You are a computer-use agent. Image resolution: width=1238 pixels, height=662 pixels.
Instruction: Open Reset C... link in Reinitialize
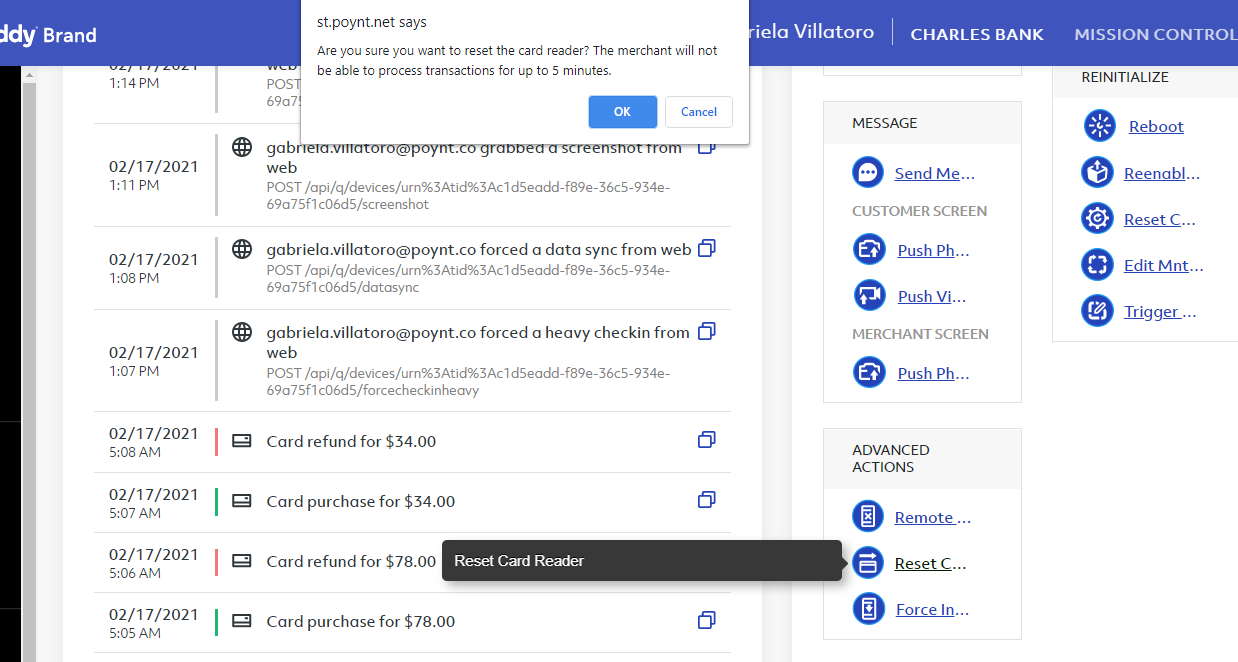[1160, 219]
